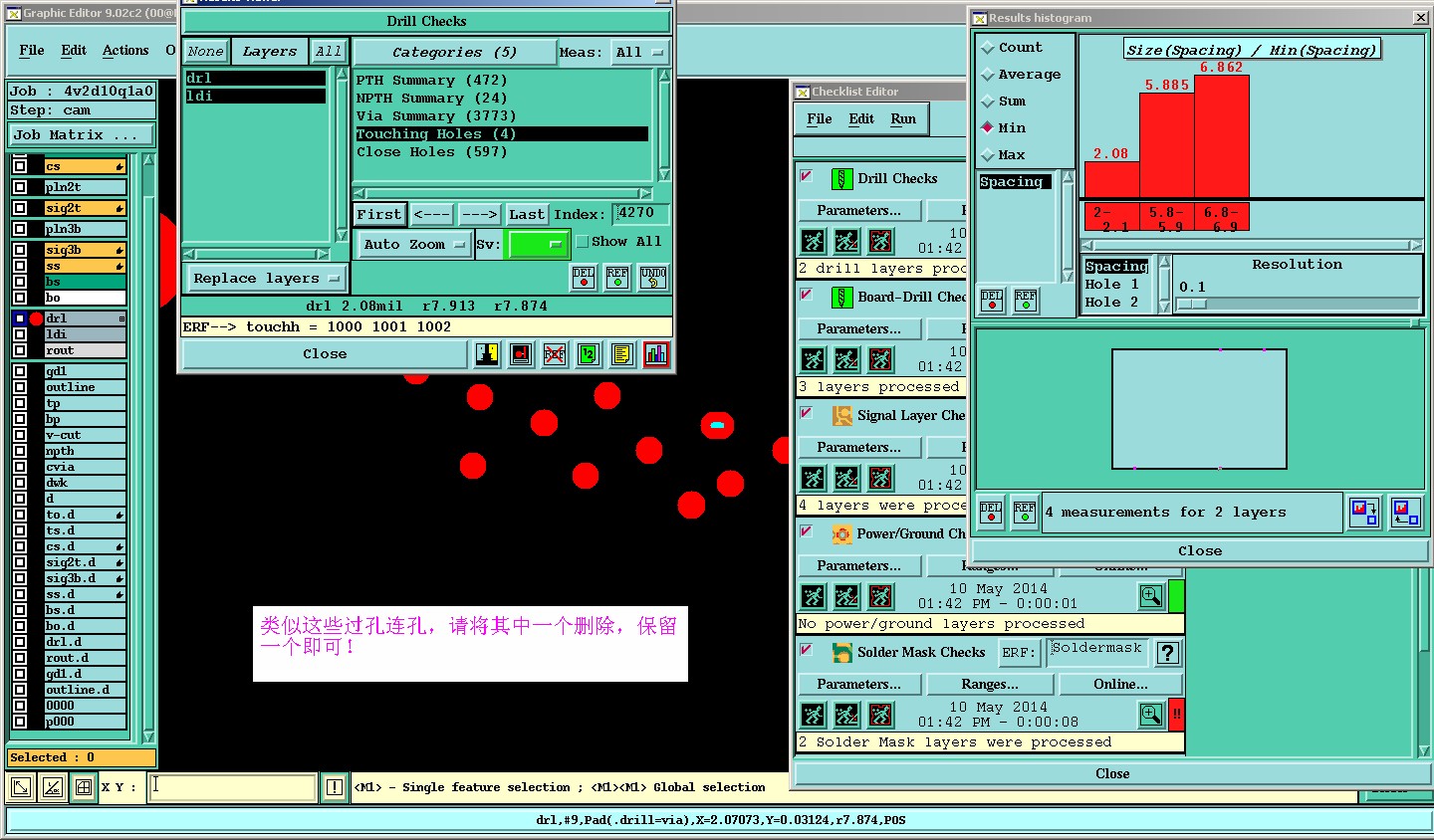Click DEL icon under Spacing list in histogram
The image size is (1434, 840).
[992, 301]
